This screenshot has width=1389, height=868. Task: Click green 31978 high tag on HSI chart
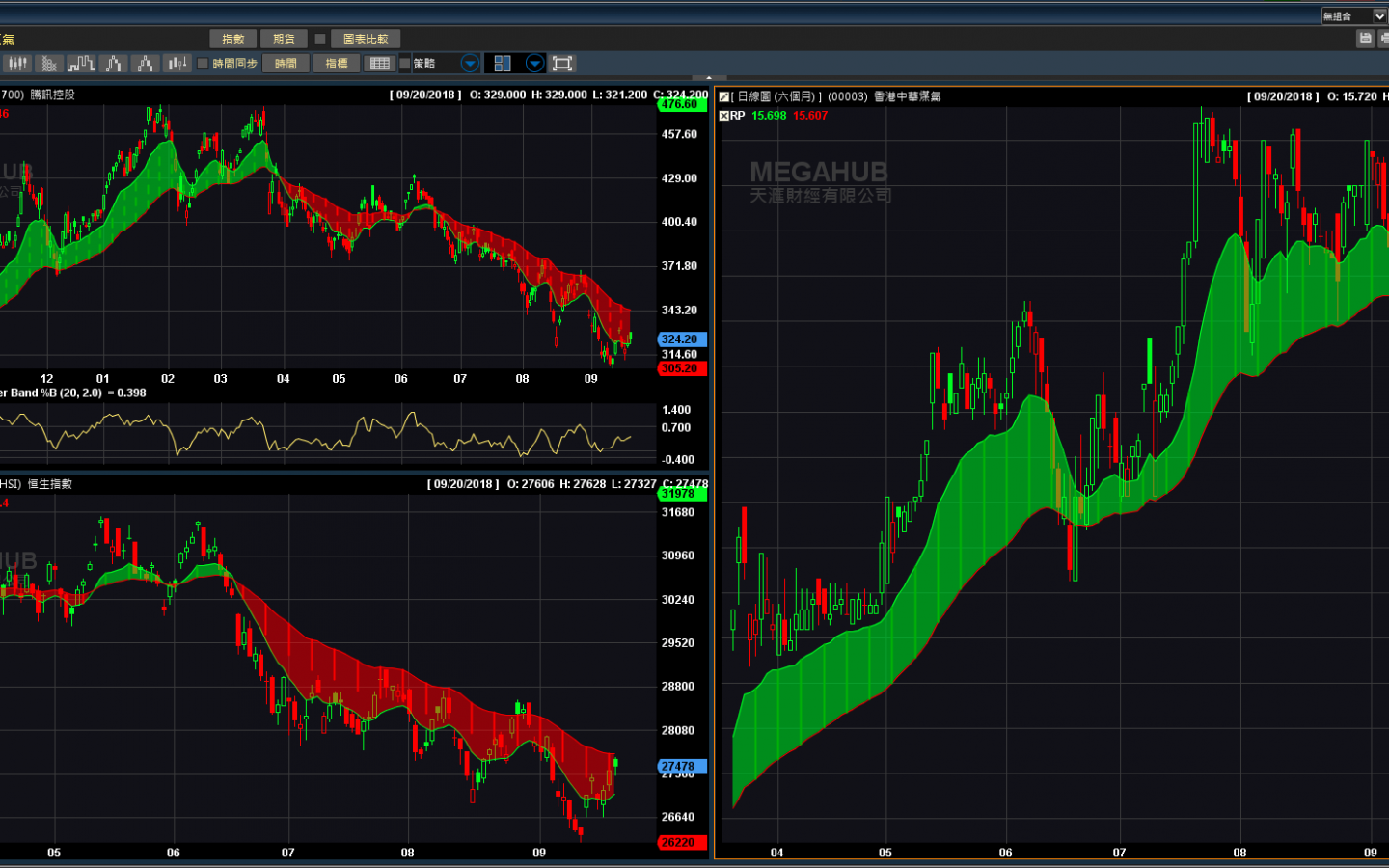click(x=683, y=494)
